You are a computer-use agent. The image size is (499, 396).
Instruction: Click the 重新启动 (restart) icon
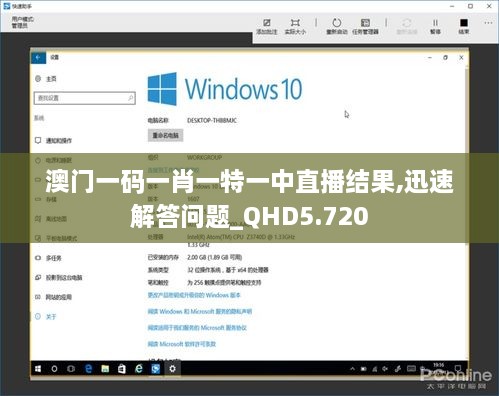click(x=337, y=23)
